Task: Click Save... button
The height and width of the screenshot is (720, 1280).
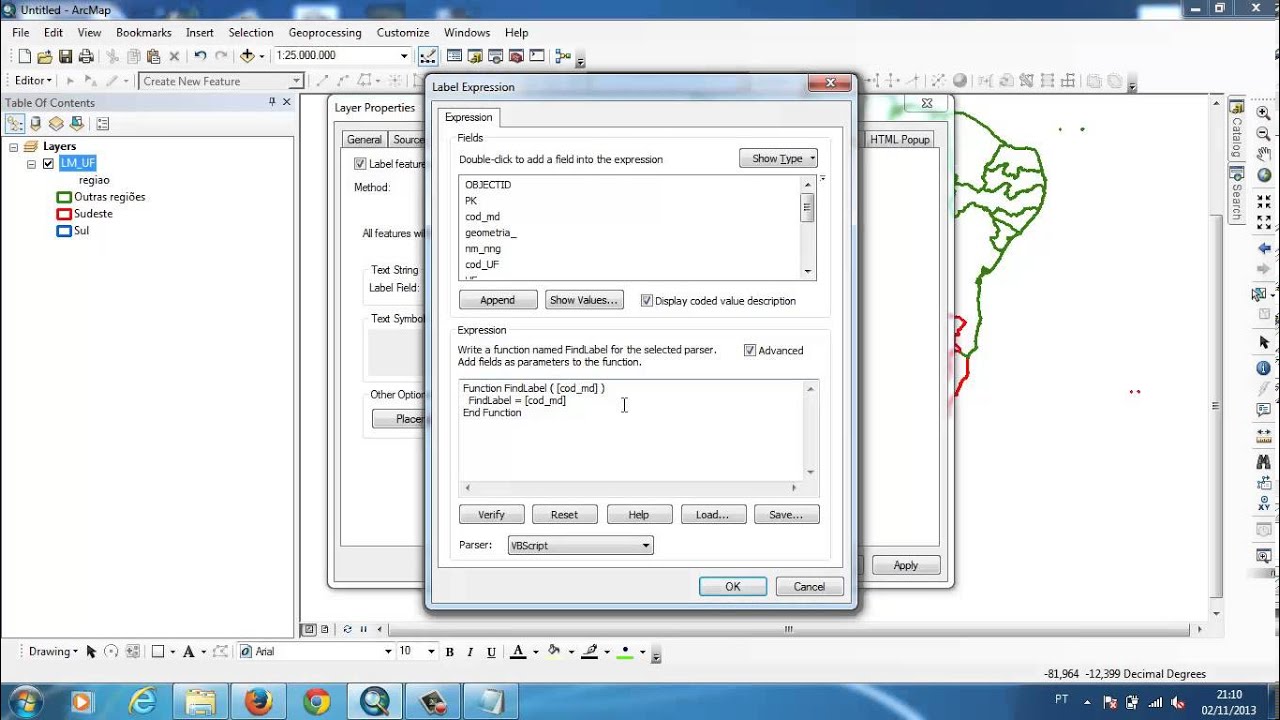Action: point(785,515)
